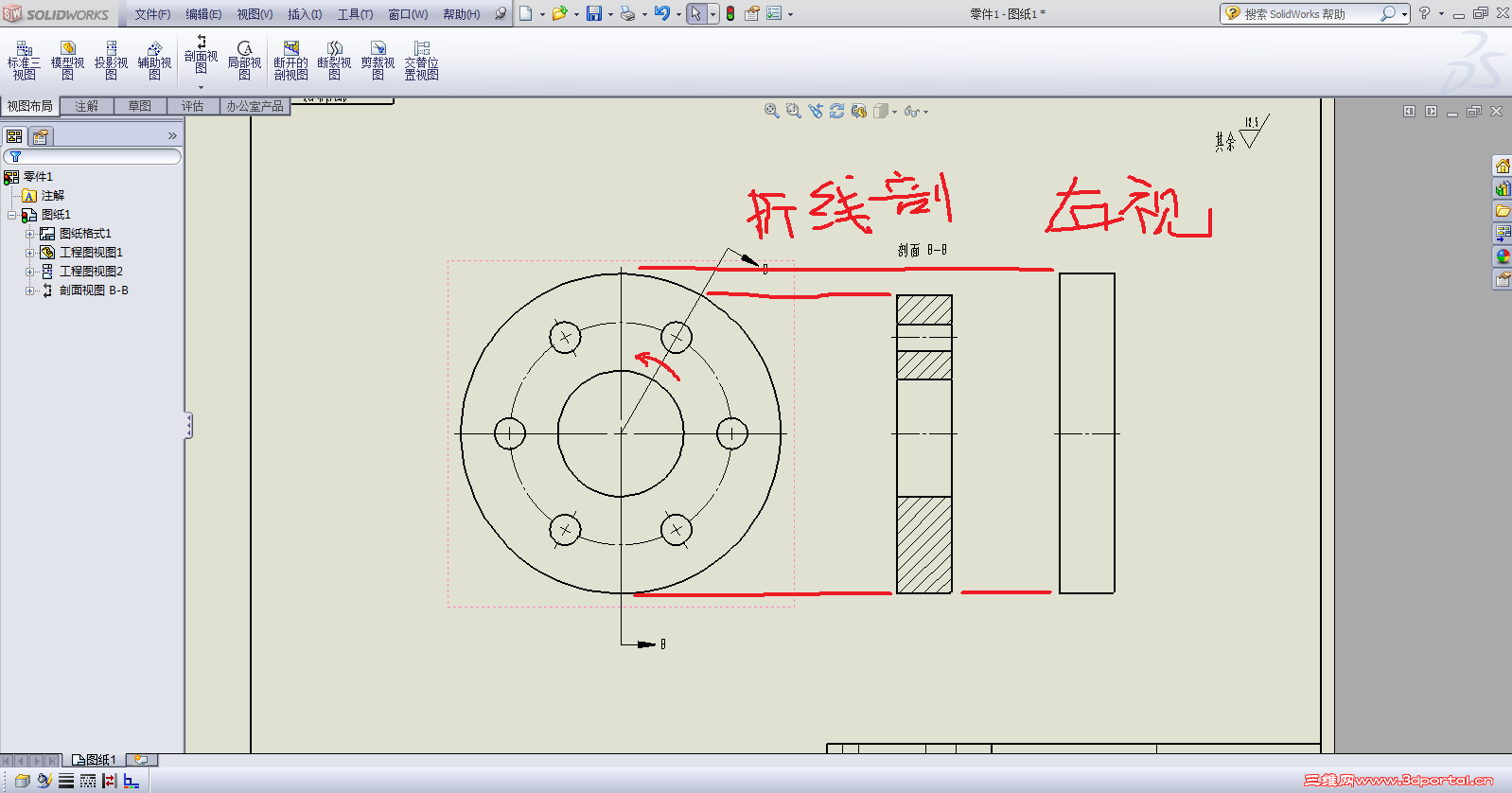Viewport: 1512px width, 793px height.
Task: Click the Options checklist icon in the top toolbar
Action: point(774,13)
